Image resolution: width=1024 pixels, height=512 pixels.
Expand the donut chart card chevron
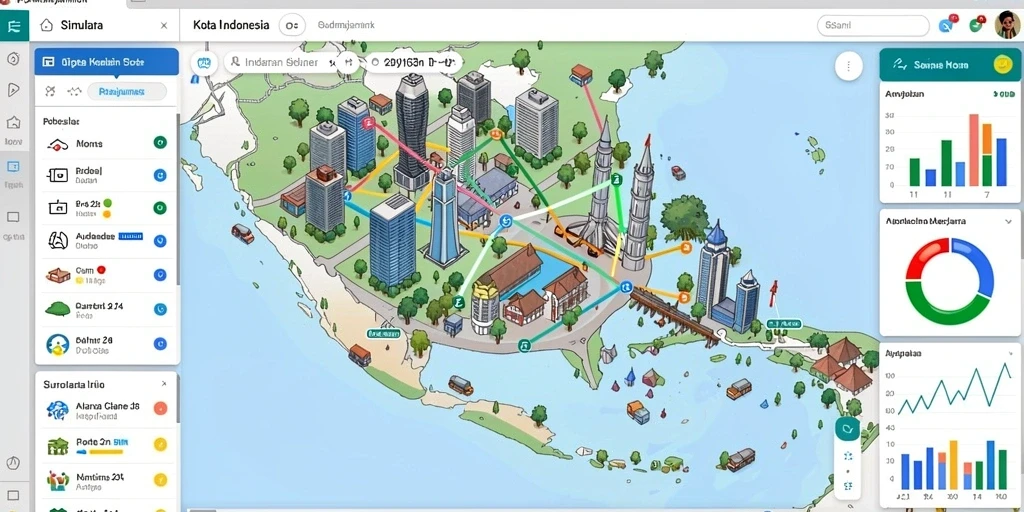1008,222
